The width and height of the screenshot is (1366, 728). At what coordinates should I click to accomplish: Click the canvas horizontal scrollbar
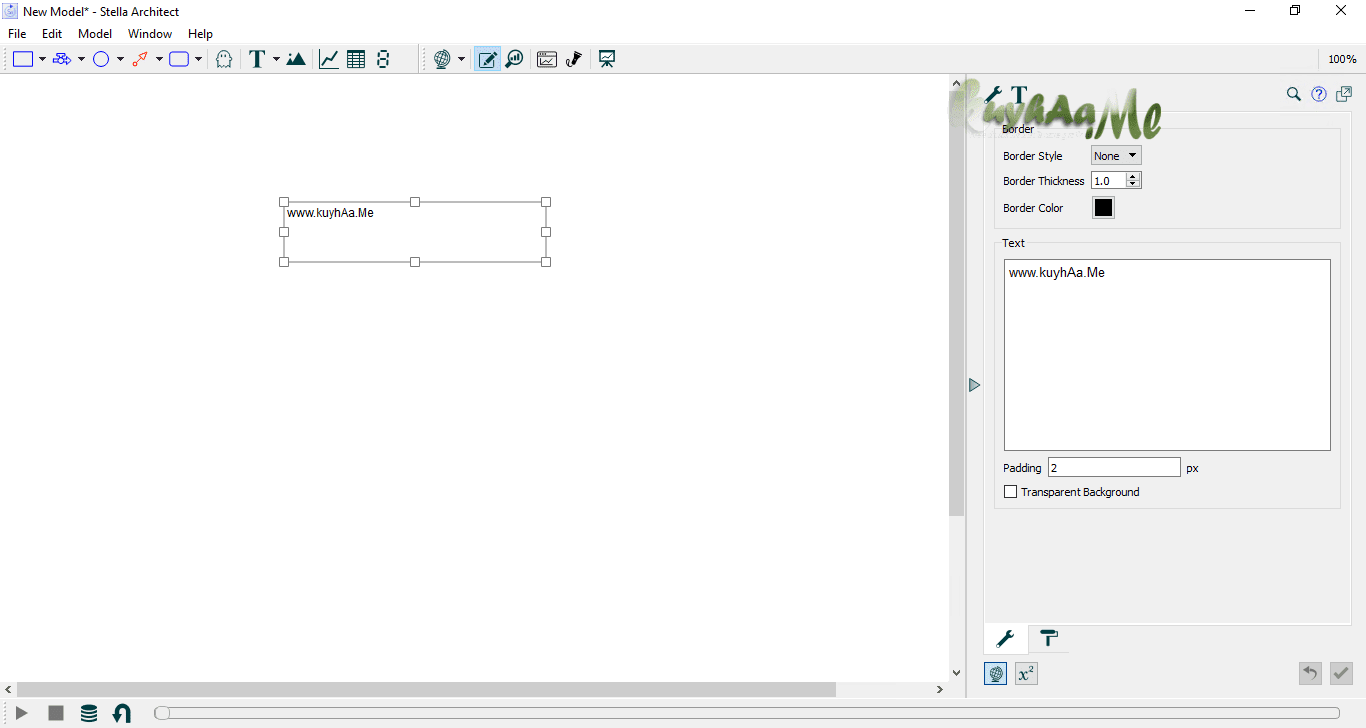[426, 690]
